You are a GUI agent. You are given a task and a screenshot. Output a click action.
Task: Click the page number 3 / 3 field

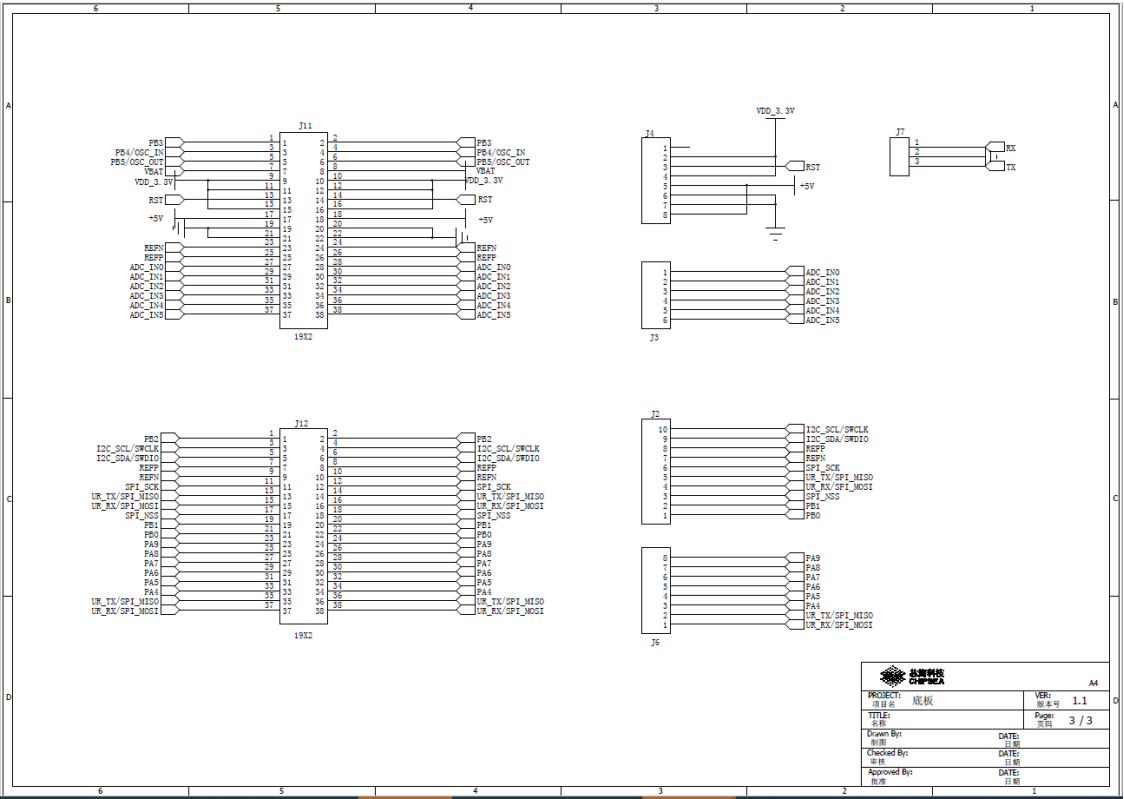(1080, 720)
